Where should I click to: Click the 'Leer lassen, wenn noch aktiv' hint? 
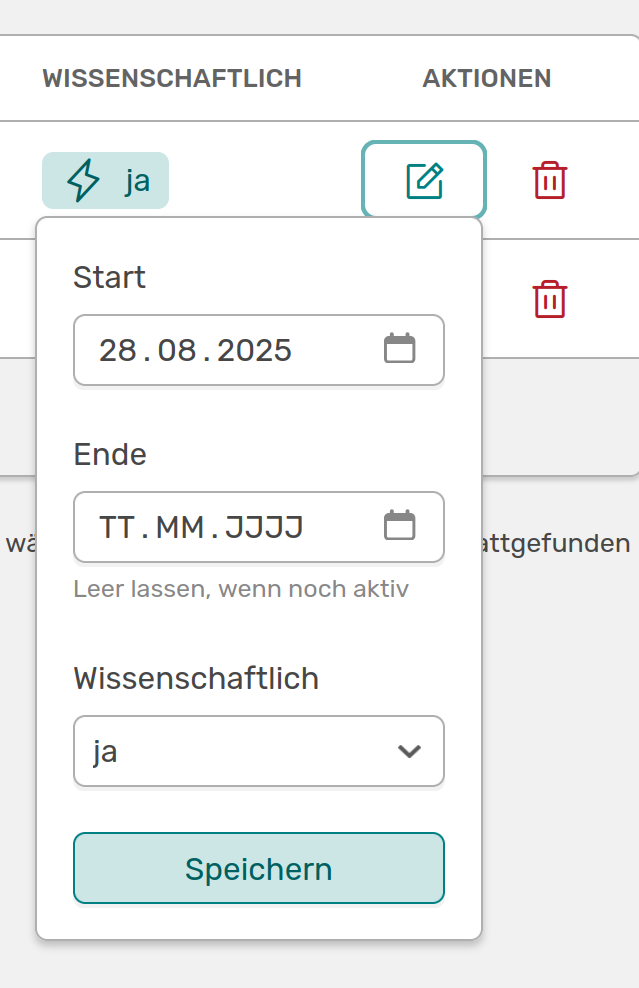coord(241,588)
